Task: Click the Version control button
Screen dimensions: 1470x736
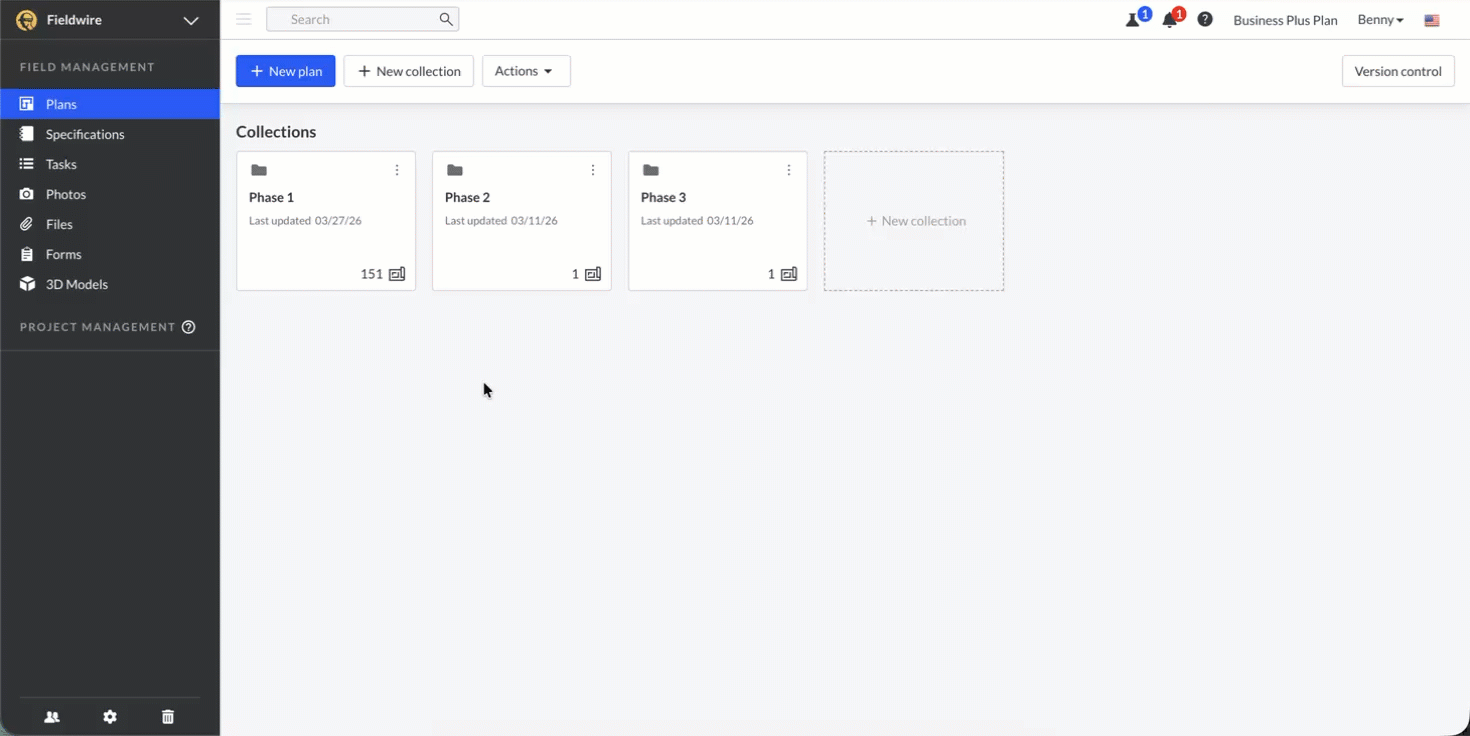Action: point(1397,71)
